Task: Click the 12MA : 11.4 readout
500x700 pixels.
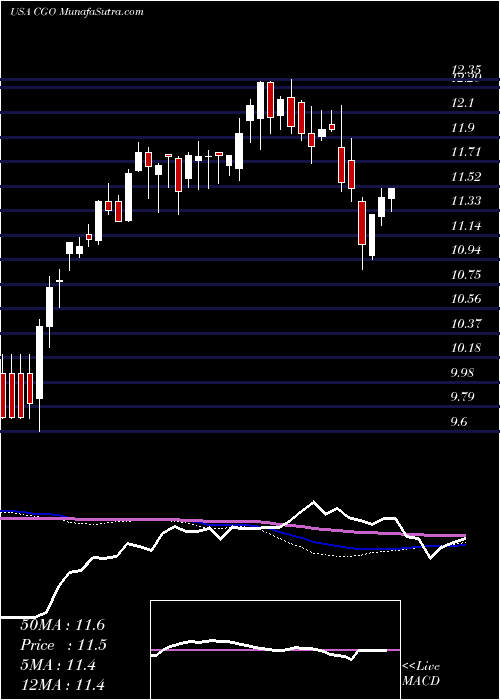Action: tap(62, 685)
